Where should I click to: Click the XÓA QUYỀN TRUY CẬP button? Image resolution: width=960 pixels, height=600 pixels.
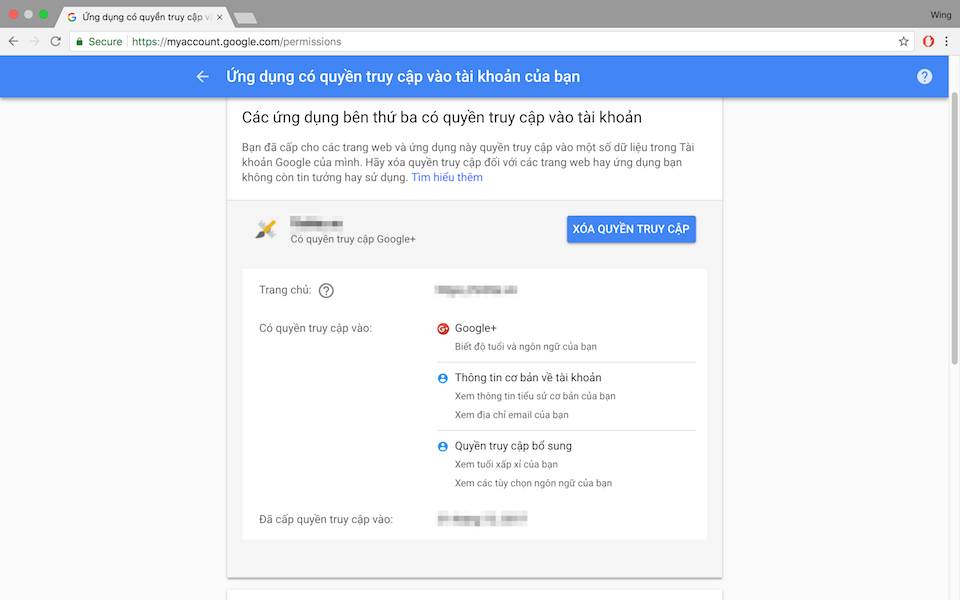(x=631, y=229)
